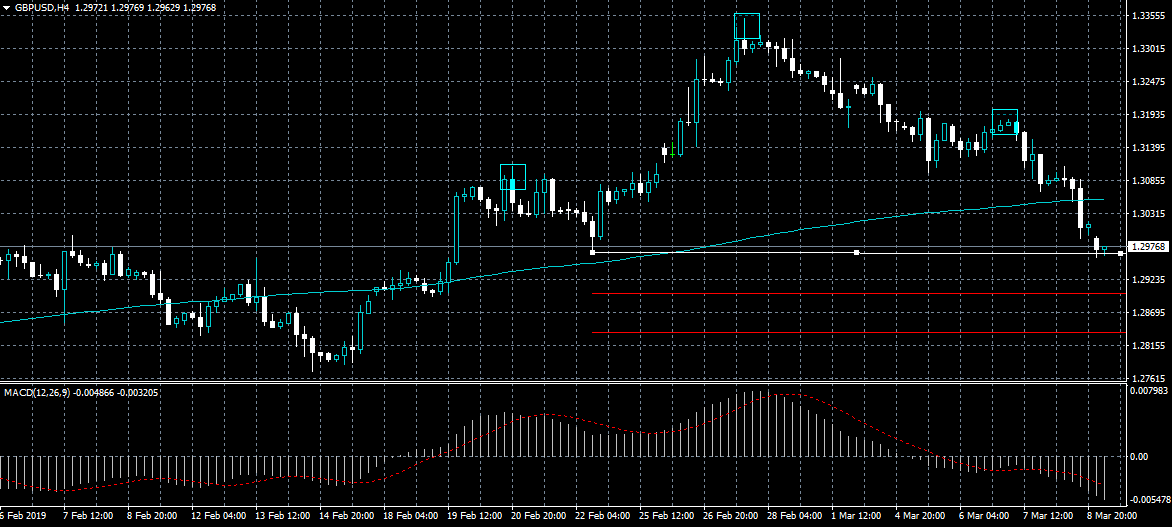Click the 1.30315 price scale label
The image size is (1172, 527).
[x=1148, y=213]
